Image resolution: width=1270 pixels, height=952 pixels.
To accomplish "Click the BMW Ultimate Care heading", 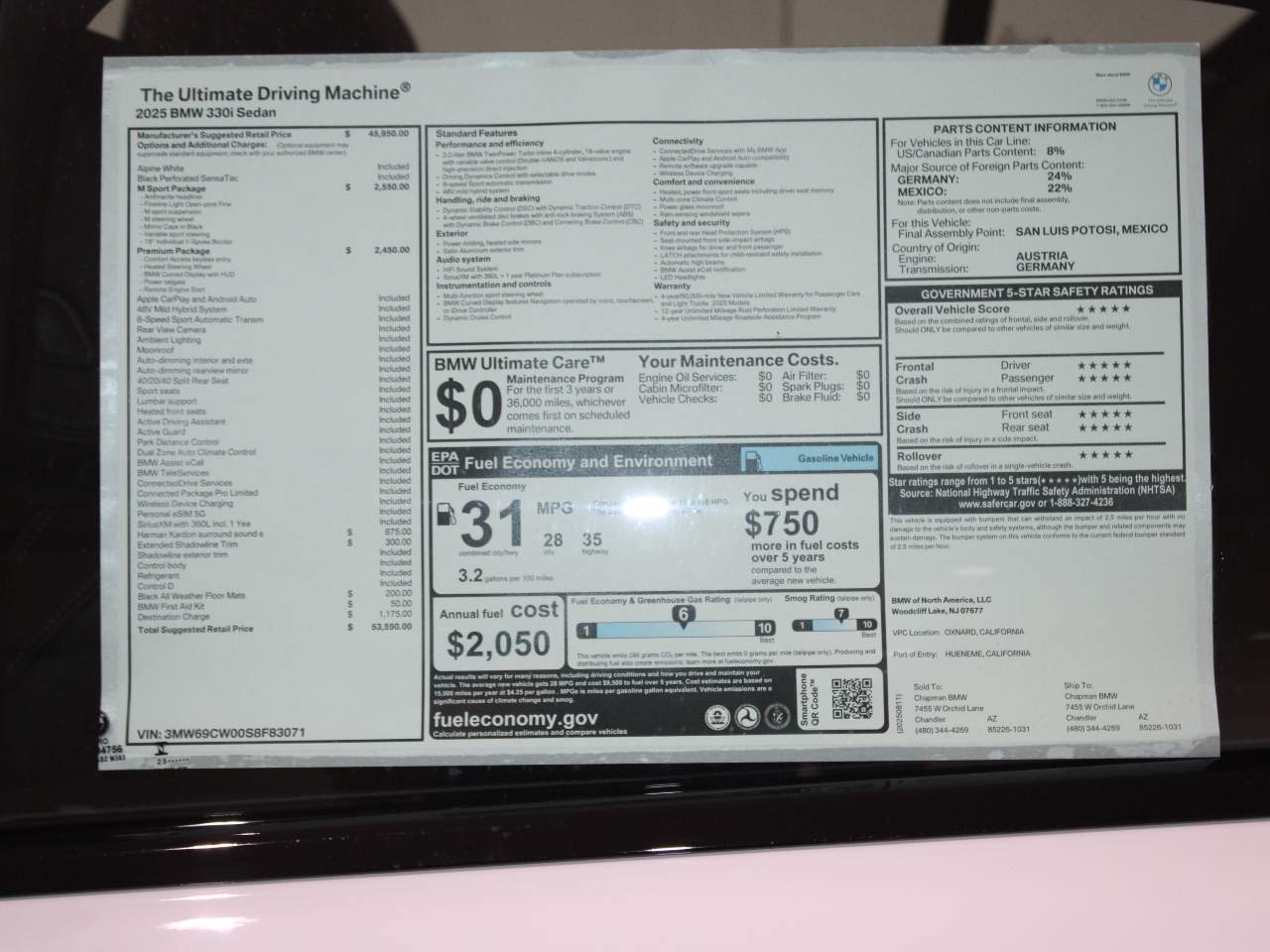I will 520,364.
